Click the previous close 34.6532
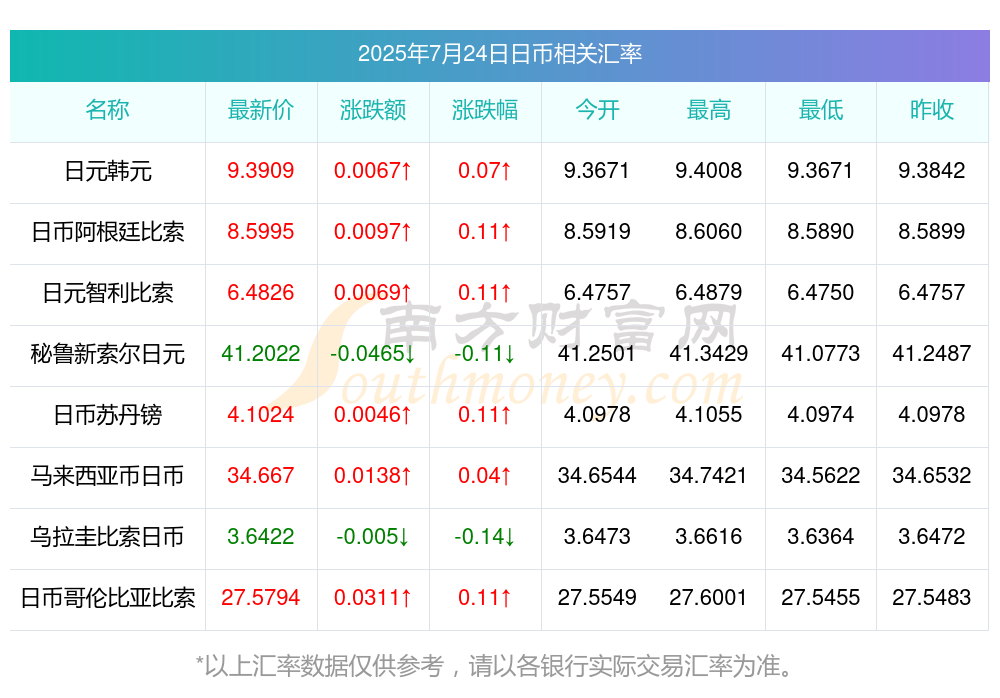 (932, 475)
